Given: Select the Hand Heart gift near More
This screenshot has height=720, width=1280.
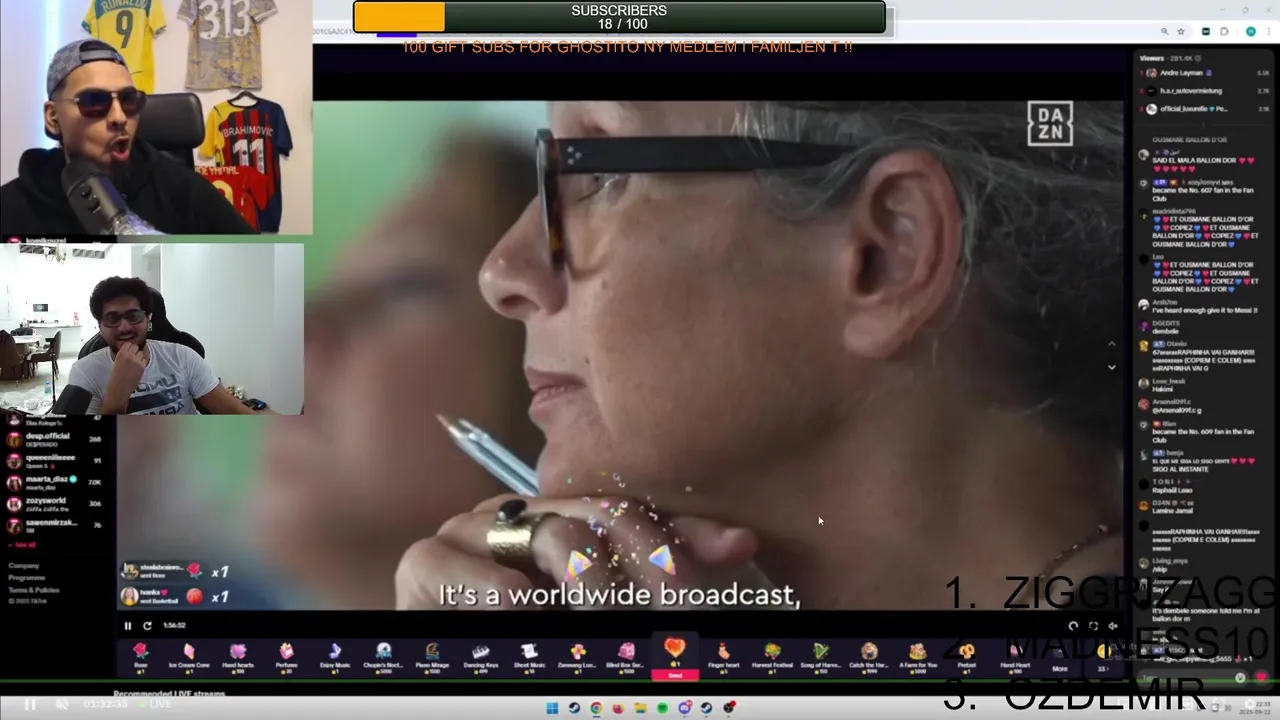Looking at the screenshot, I should 1015,656.
